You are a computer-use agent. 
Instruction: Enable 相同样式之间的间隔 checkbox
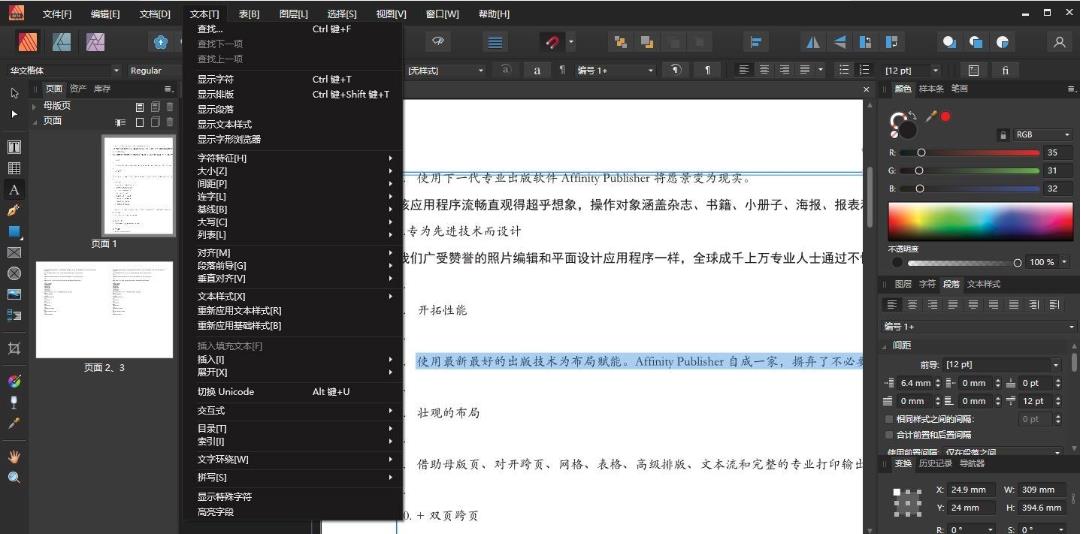[890, 419]
